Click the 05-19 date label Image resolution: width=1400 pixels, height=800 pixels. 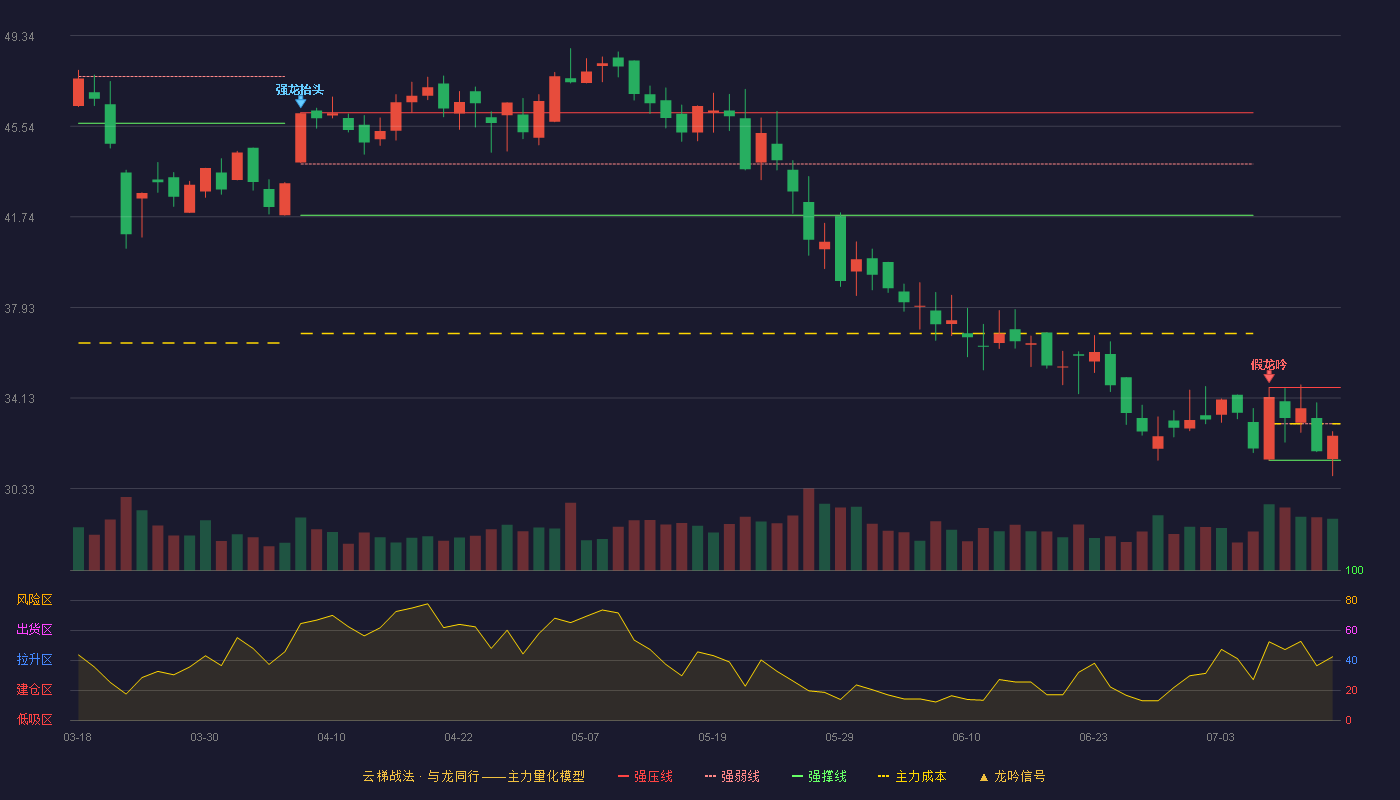pyautogui.click(x=712, y=737)
